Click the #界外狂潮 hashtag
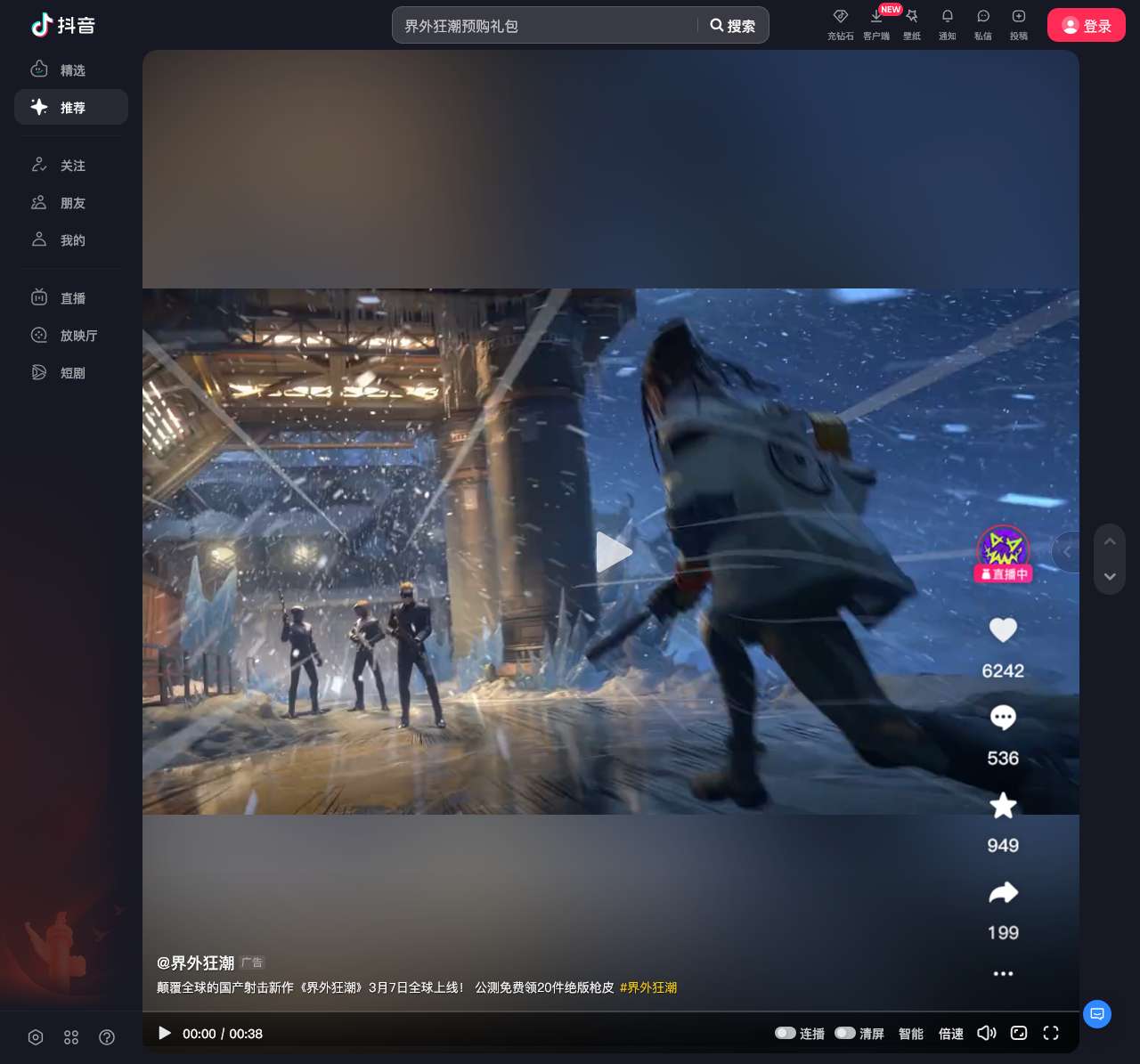Image resolution: width=1140 pixels, height=1064 pixels. 648,987
